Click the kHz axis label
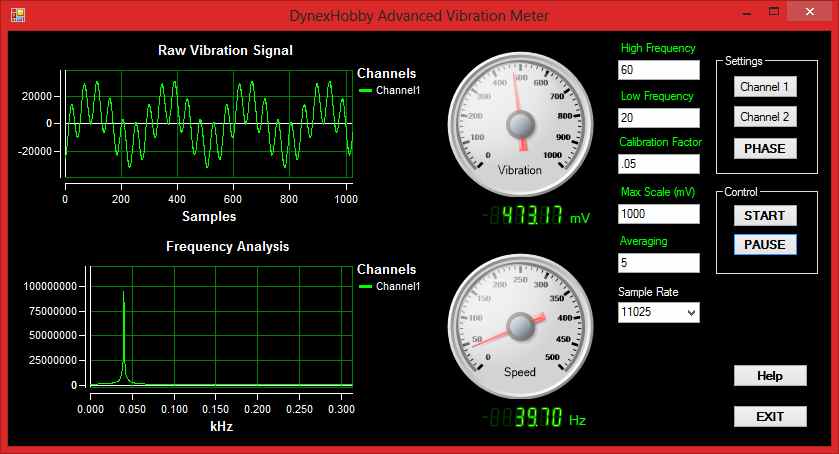Screen dimensions: 839x454 pyautogui.click(x=222, y=427)
